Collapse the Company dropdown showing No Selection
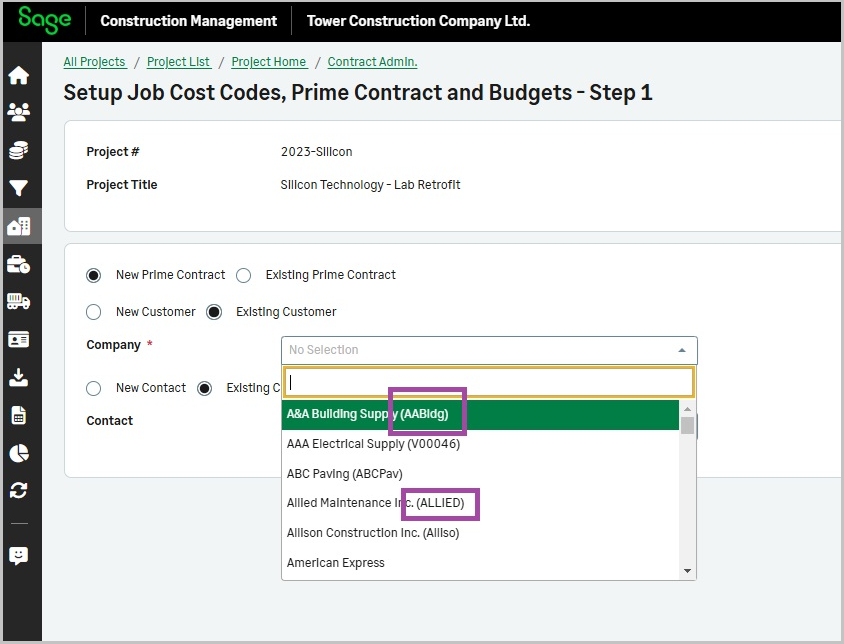Viewport: 844px width, 644px height. (489, 350)
